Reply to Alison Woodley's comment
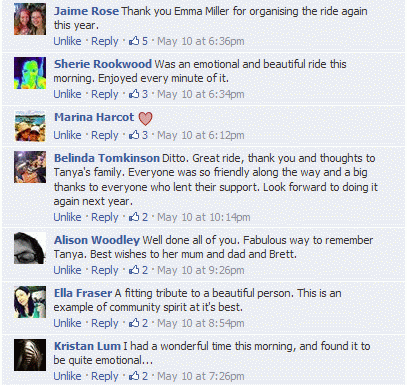 click(105, 270)
